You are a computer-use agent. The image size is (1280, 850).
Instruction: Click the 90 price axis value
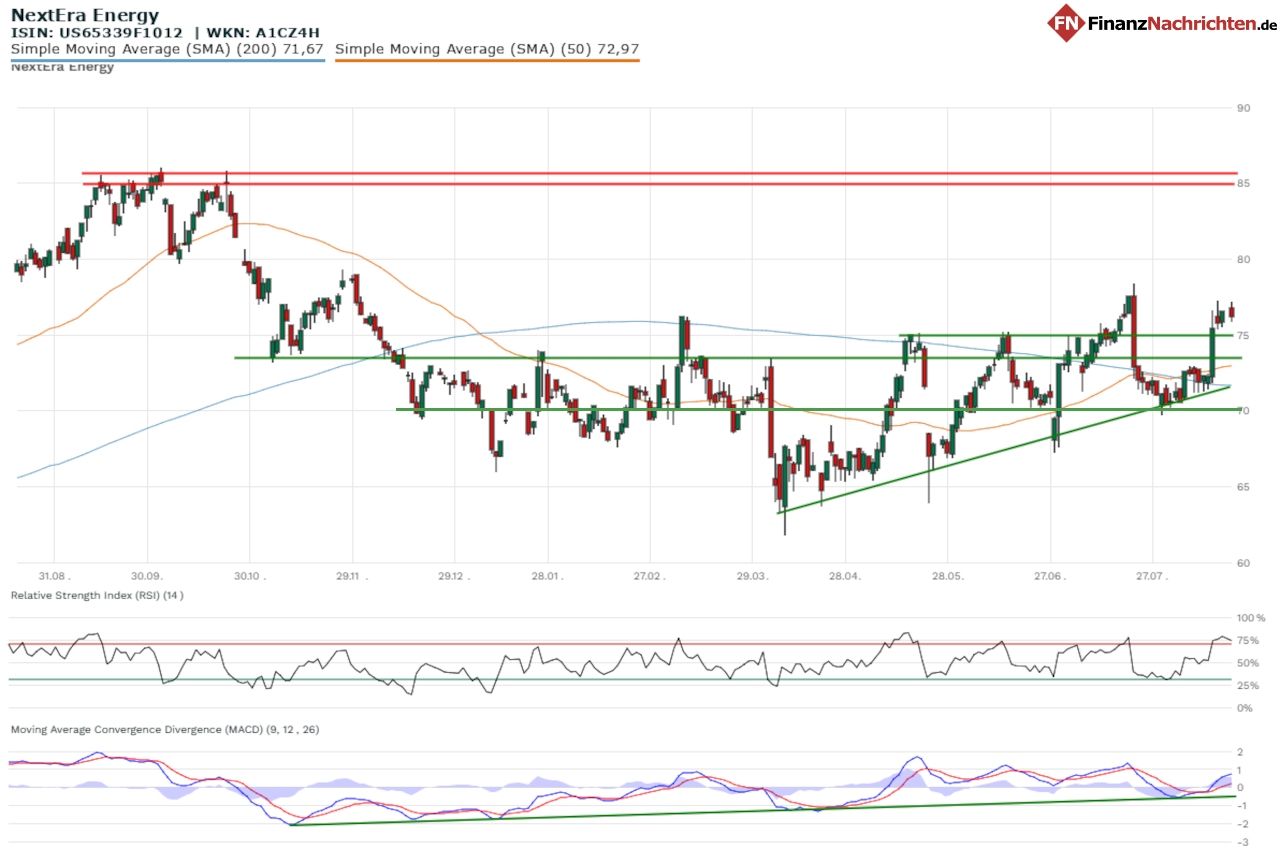point(1244,108)
